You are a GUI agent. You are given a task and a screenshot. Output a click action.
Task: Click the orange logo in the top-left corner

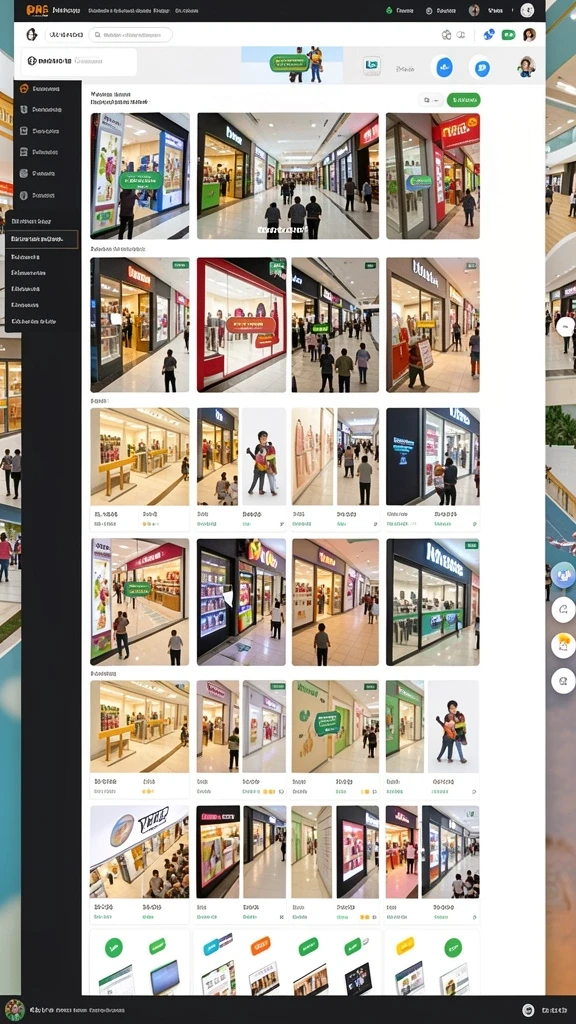37,10
